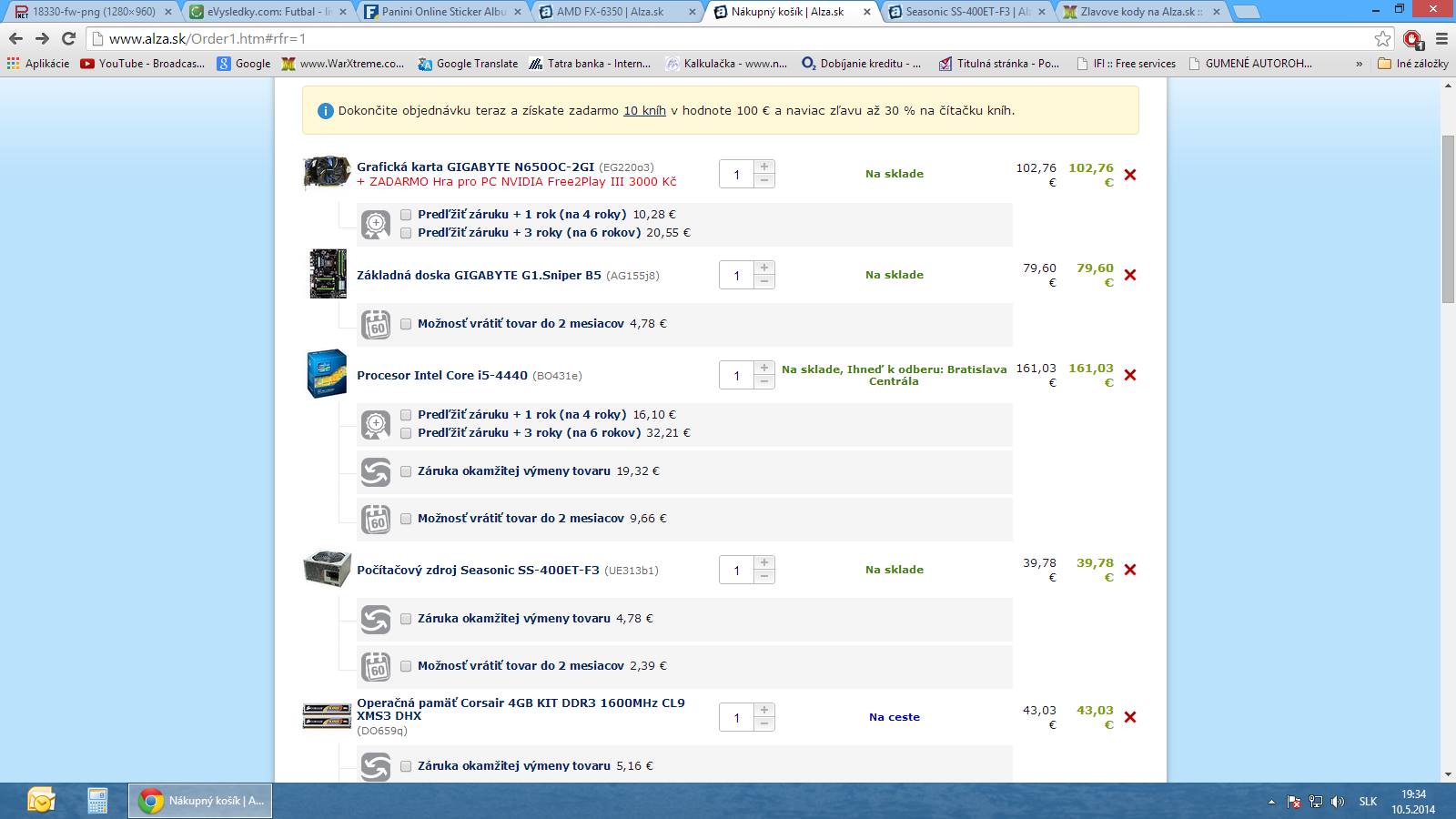Remove the Intel Core i5-4440 processor from cart
This screenshot has width=1456, height=819.
pyautogui.click(x=1130, y=375)
